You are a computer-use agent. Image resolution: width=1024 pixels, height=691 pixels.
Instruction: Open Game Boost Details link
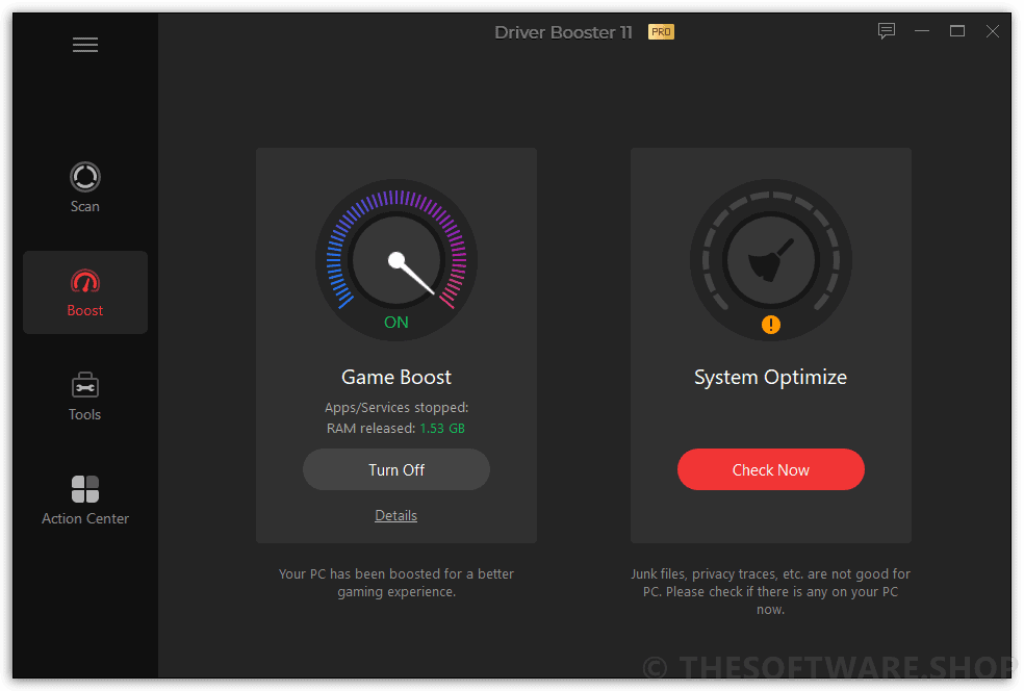(x=396, y=515)
